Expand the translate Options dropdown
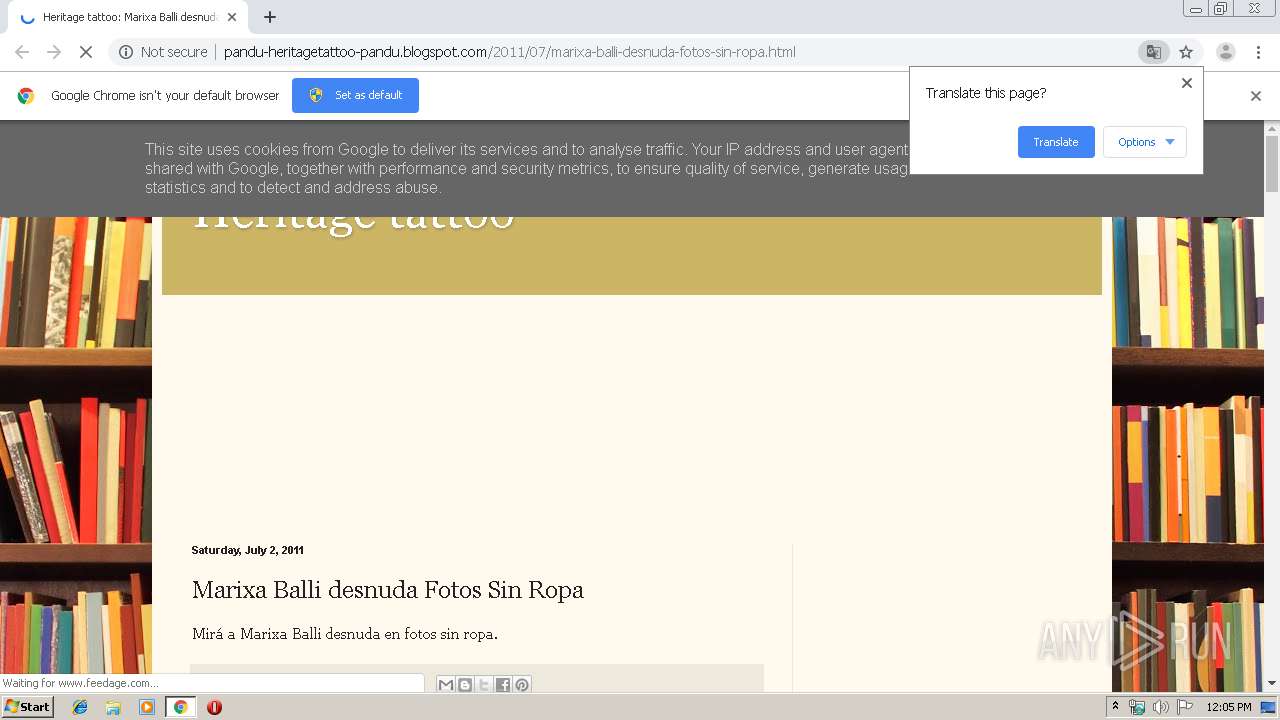 pos(1145,142)
